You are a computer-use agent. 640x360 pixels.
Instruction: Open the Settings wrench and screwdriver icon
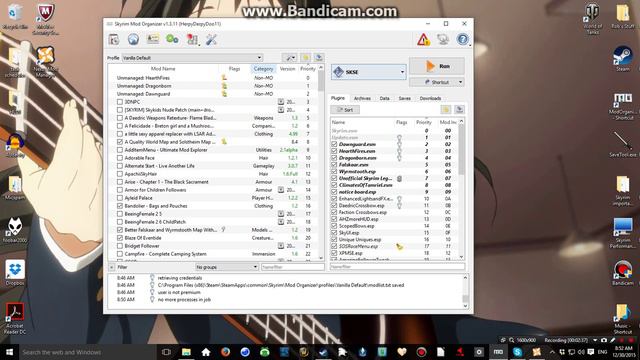click(x=211, y=40)
